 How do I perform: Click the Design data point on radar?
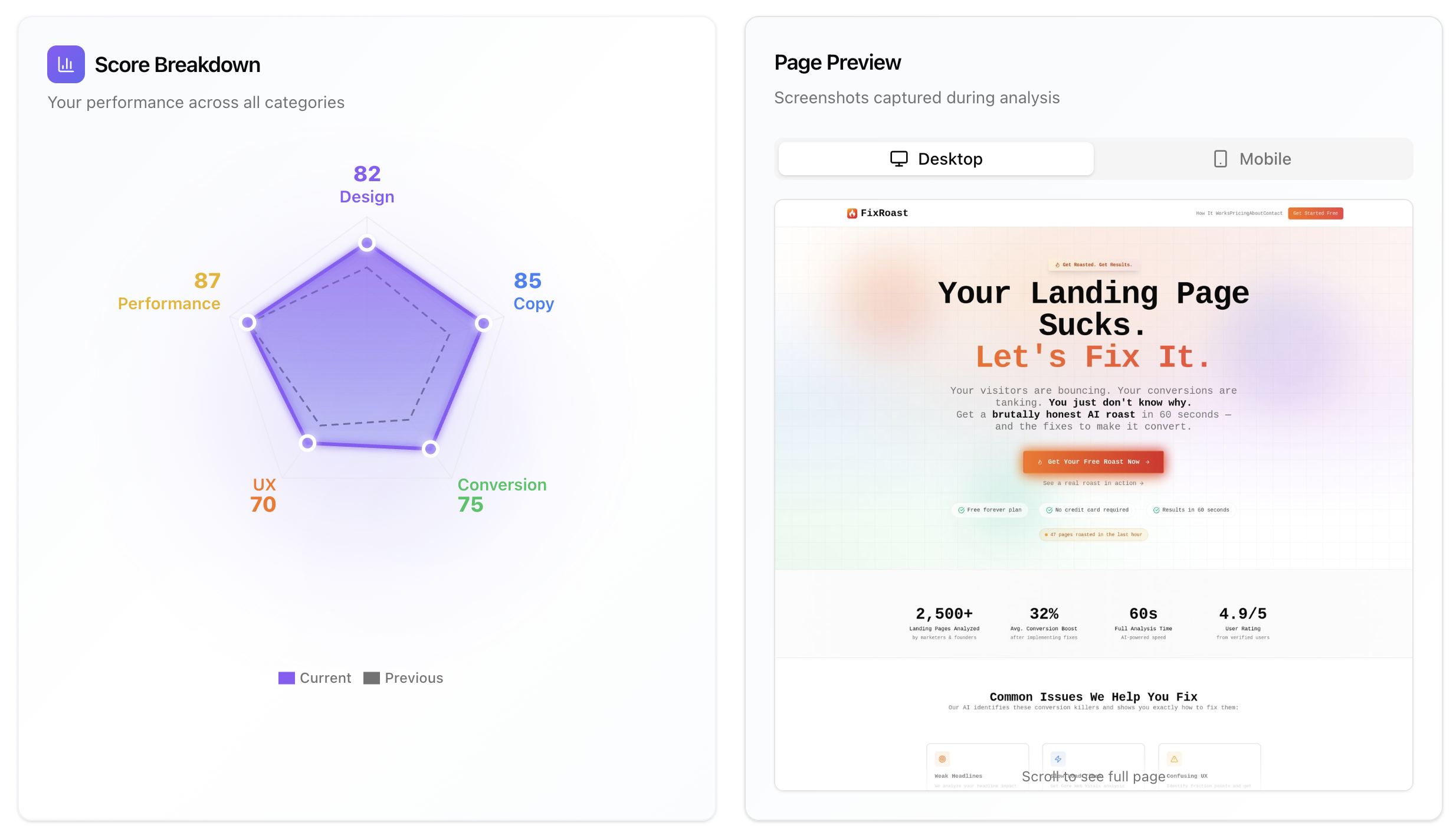coord(367,243)
